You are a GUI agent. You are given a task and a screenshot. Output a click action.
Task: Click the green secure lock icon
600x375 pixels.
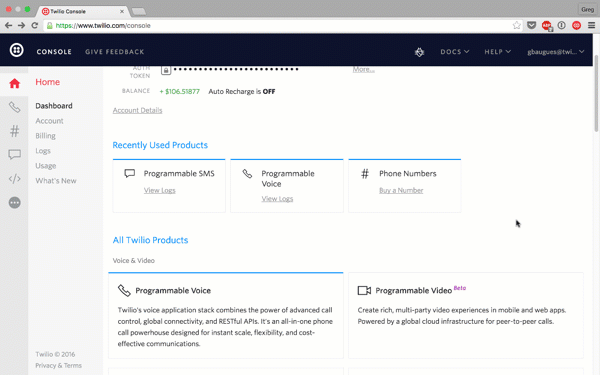(49, 26)
